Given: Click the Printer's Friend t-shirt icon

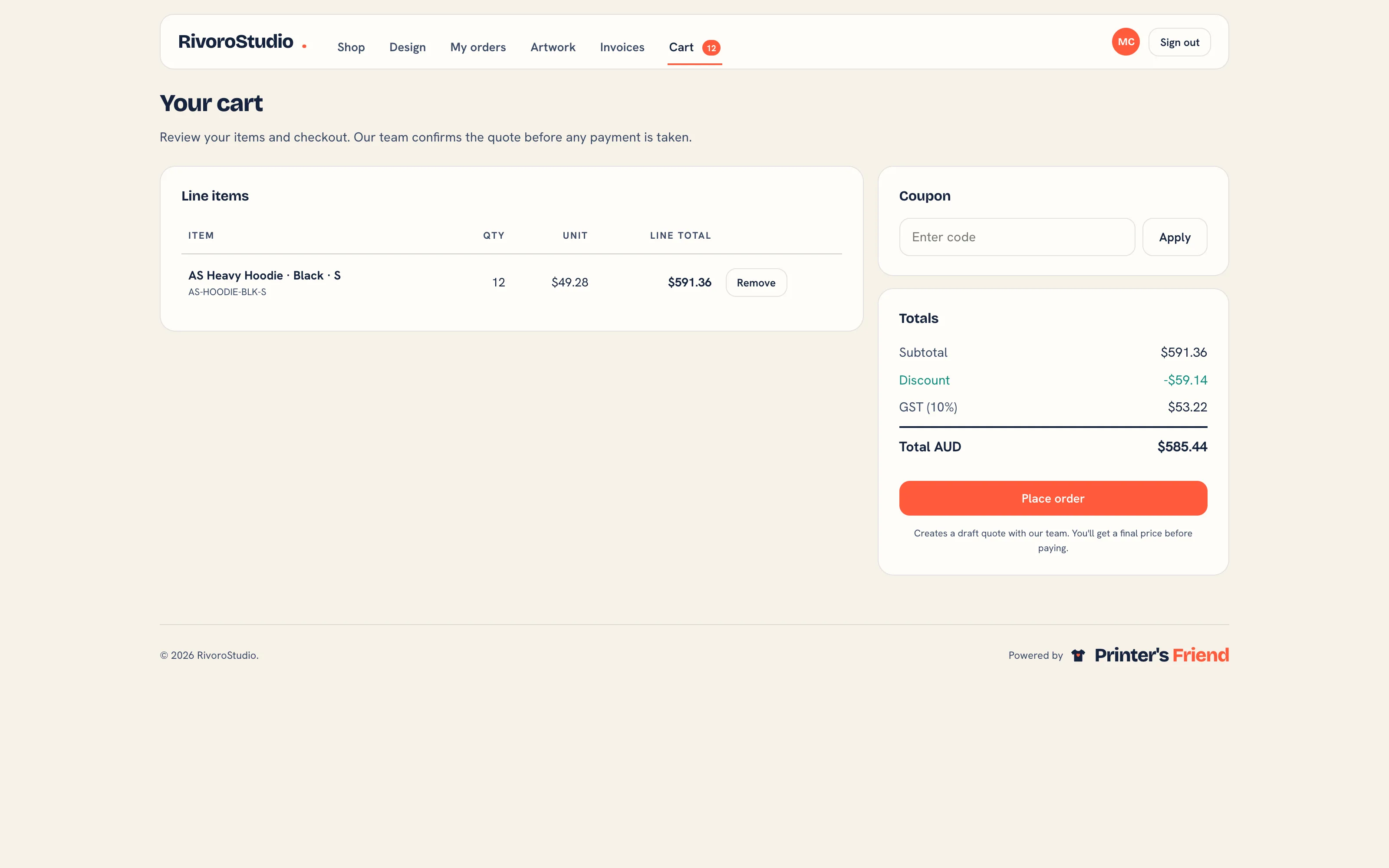Looking at the screenshot, I should (1078, 655).
